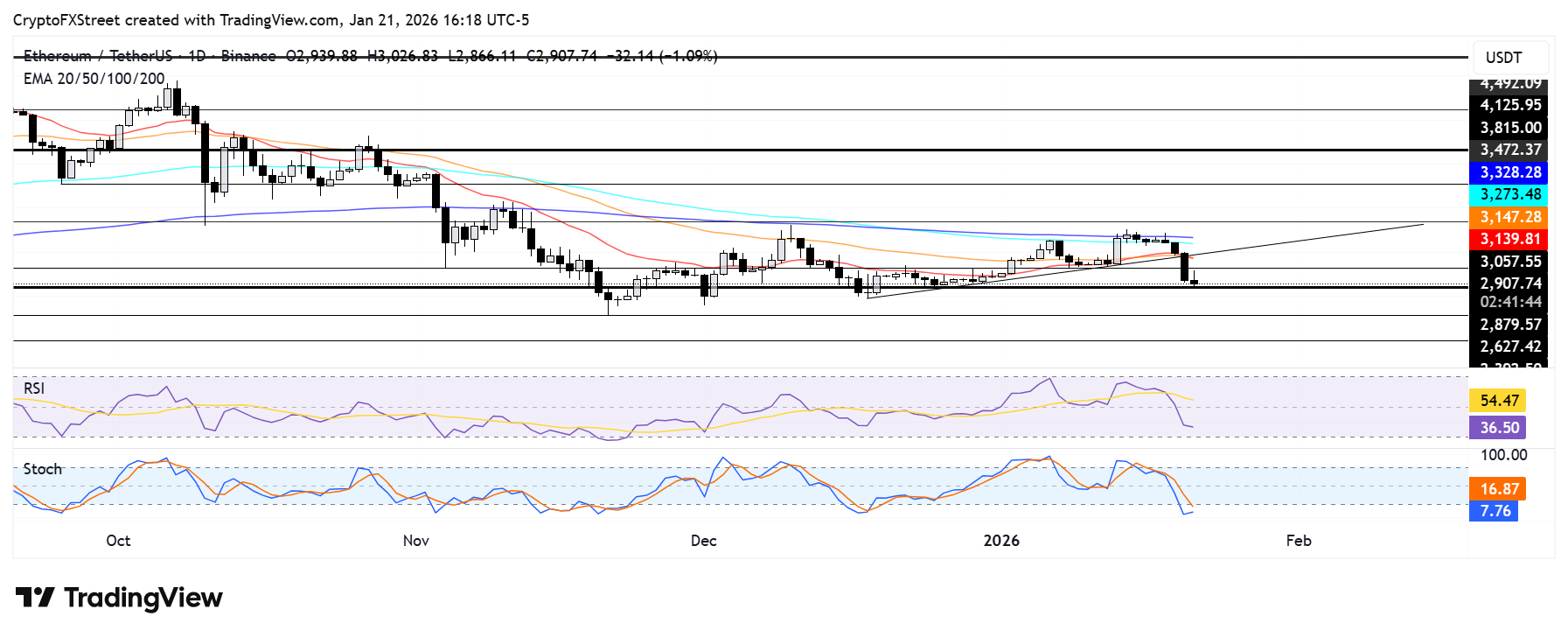Open the USDT currency selector
Screen dimensions: 1568x637
tap(1504, 58)
